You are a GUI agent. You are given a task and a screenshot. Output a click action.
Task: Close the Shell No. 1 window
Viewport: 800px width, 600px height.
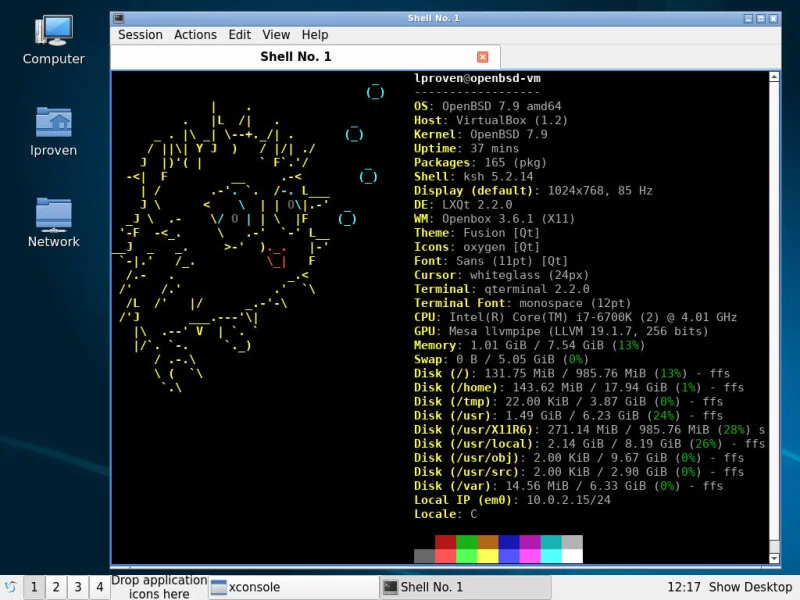773,18
